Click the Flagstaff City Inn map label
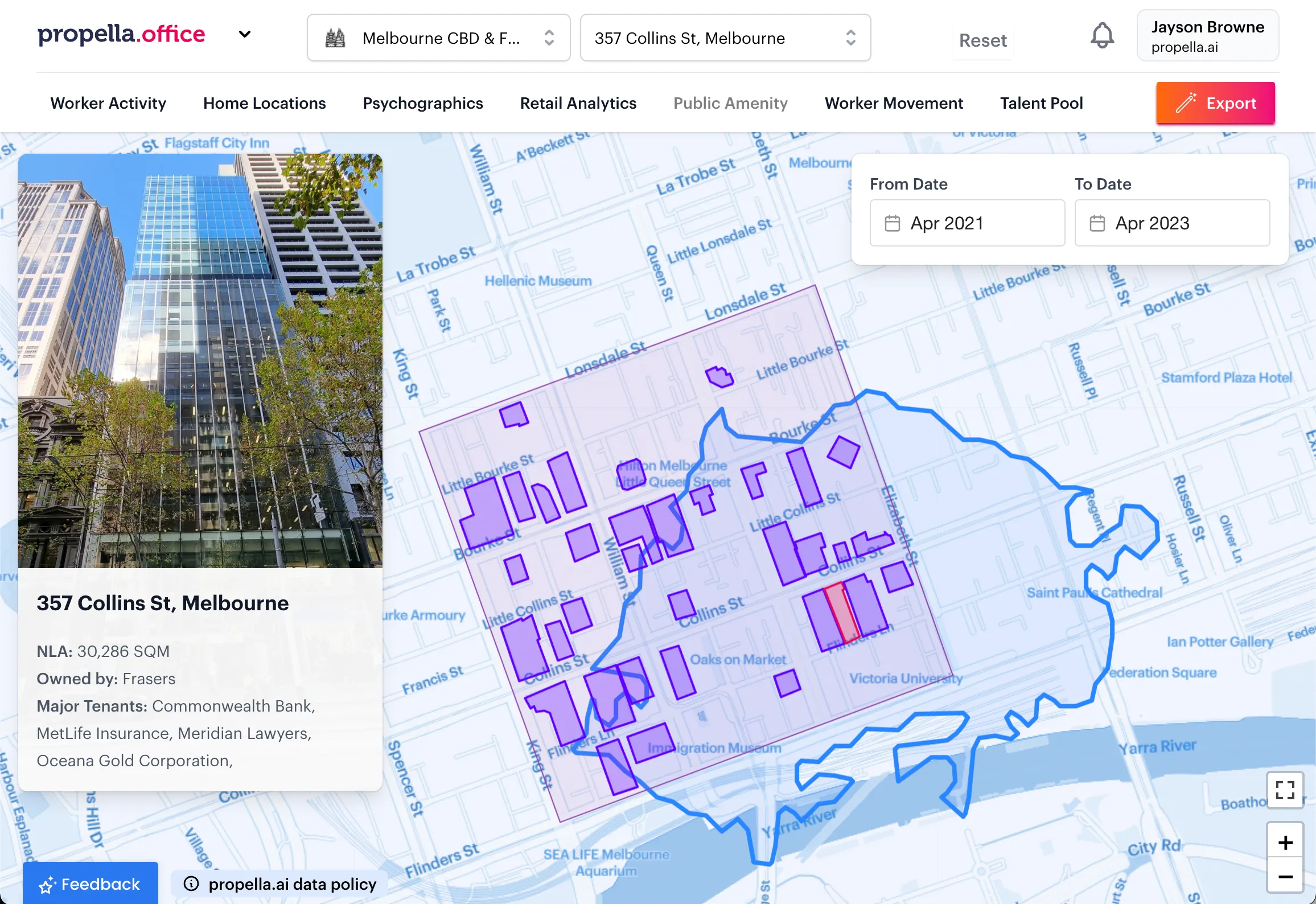The width and height of the screenshot is (1316, 904). point(217,143)
